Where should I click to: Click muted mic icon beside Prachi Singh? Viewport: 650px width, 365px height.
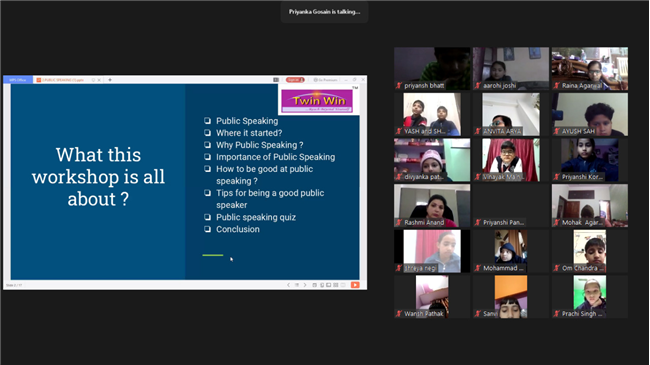coord(556,314)
